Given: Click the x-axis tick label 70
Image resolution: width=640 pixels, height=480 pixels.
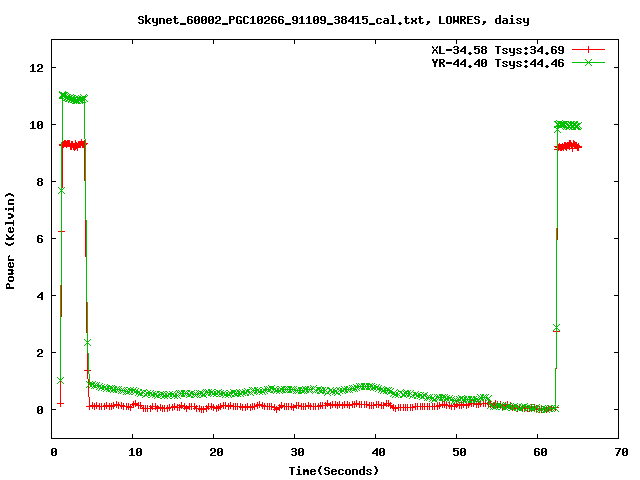Looking at the screenshot, I should tap(621, 452).
